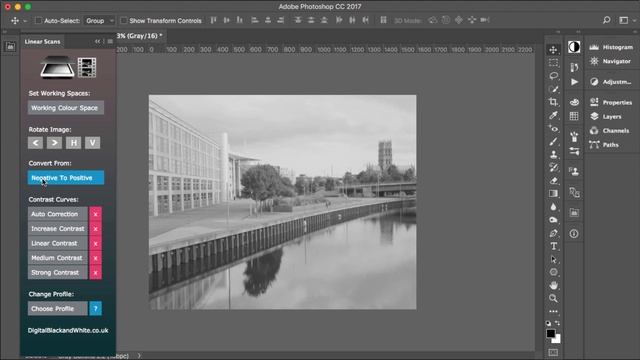Image resolution: width=640 pixels, height=360 pixels.
Task: Flip image vertically with V button
Action: (x=92, y=143)
